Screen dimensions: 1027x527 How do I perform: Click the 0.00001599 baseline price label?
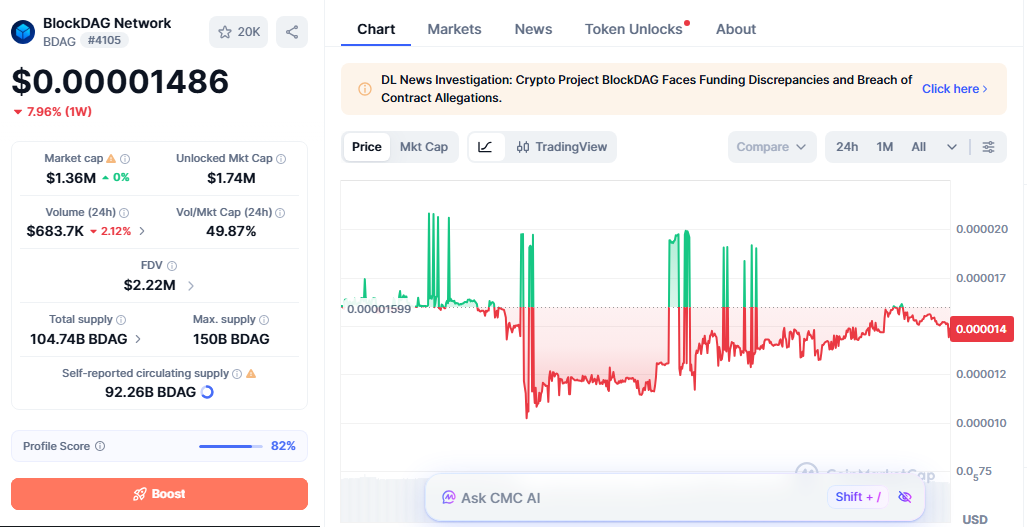tap(379, 309)
